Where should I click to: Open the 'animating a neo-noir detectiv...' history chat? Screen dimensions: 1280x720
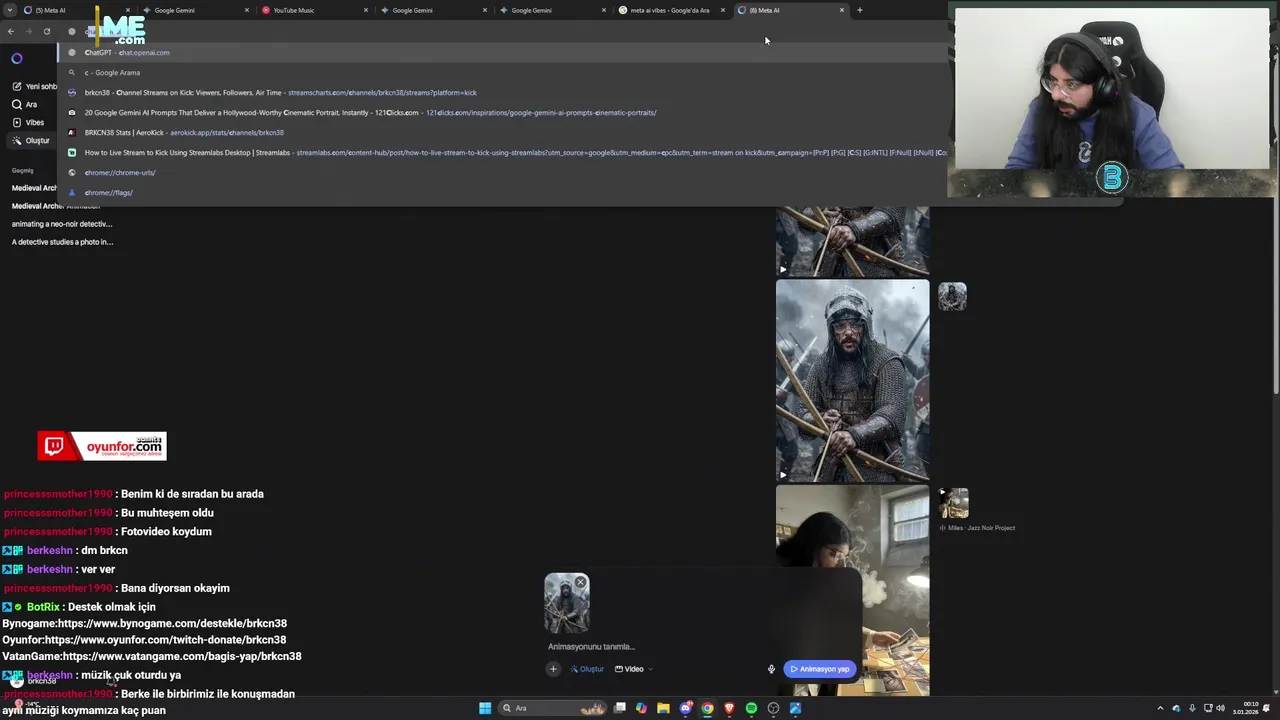tap(62, 224)
